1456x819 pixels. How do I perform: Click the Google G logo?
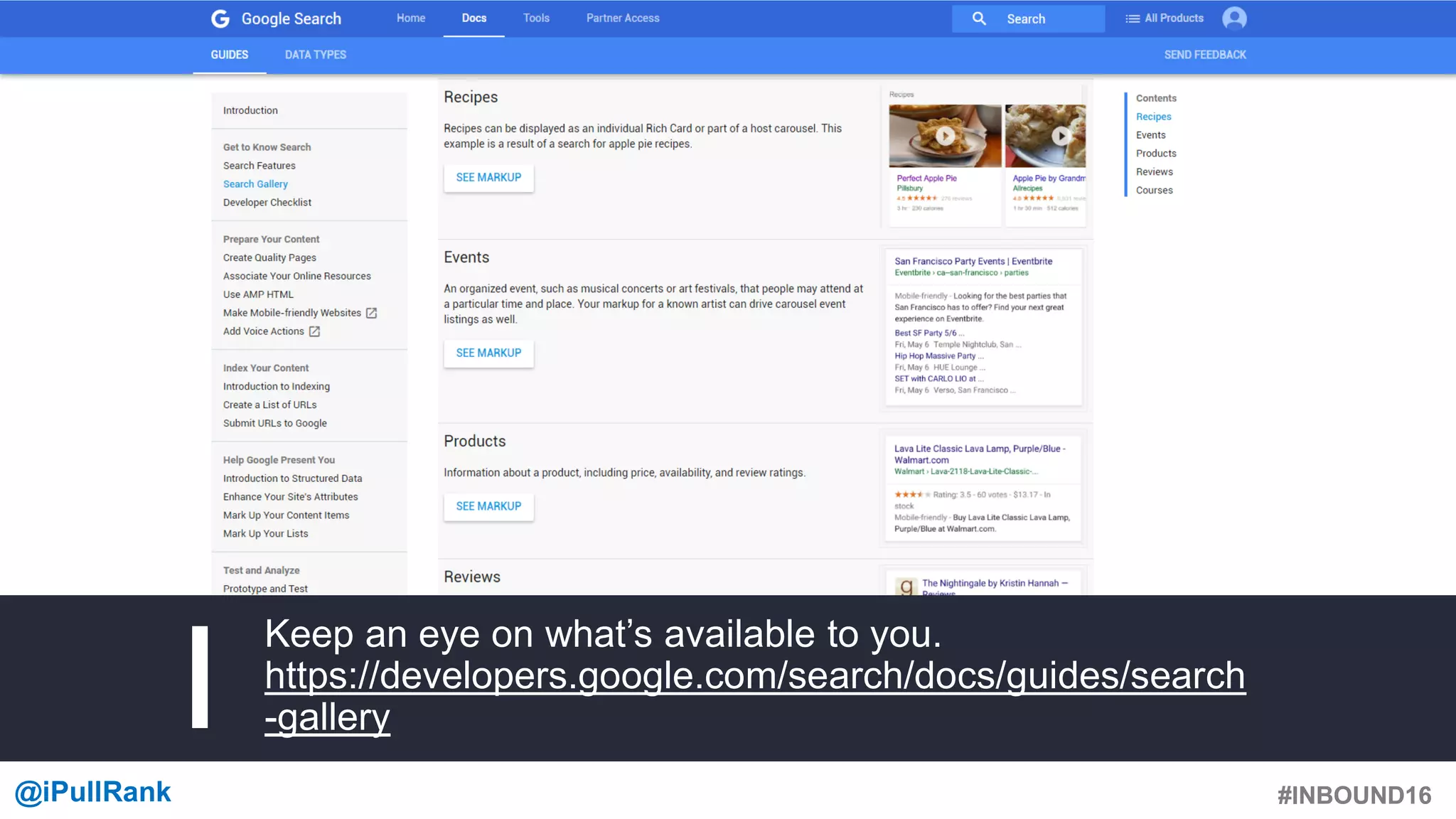pyautogui.click(x=220, y=18)
